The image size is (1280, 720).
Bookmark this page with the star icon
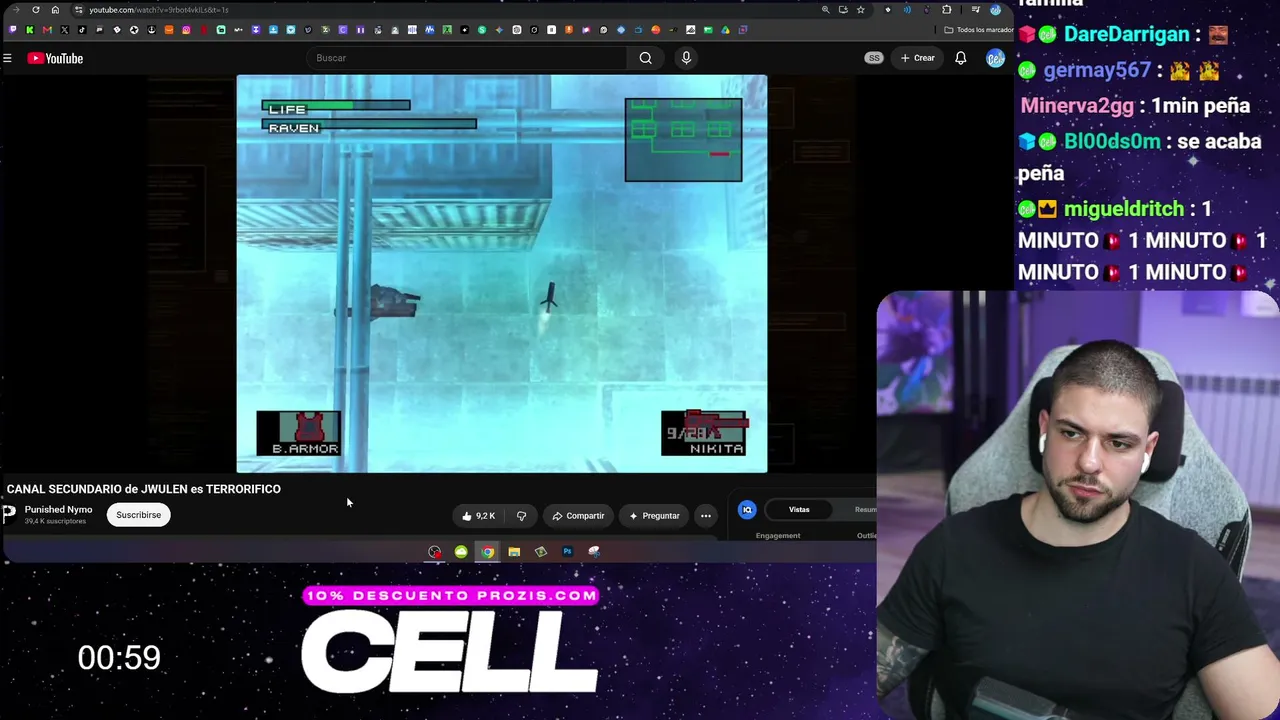(x=860, y=10)
